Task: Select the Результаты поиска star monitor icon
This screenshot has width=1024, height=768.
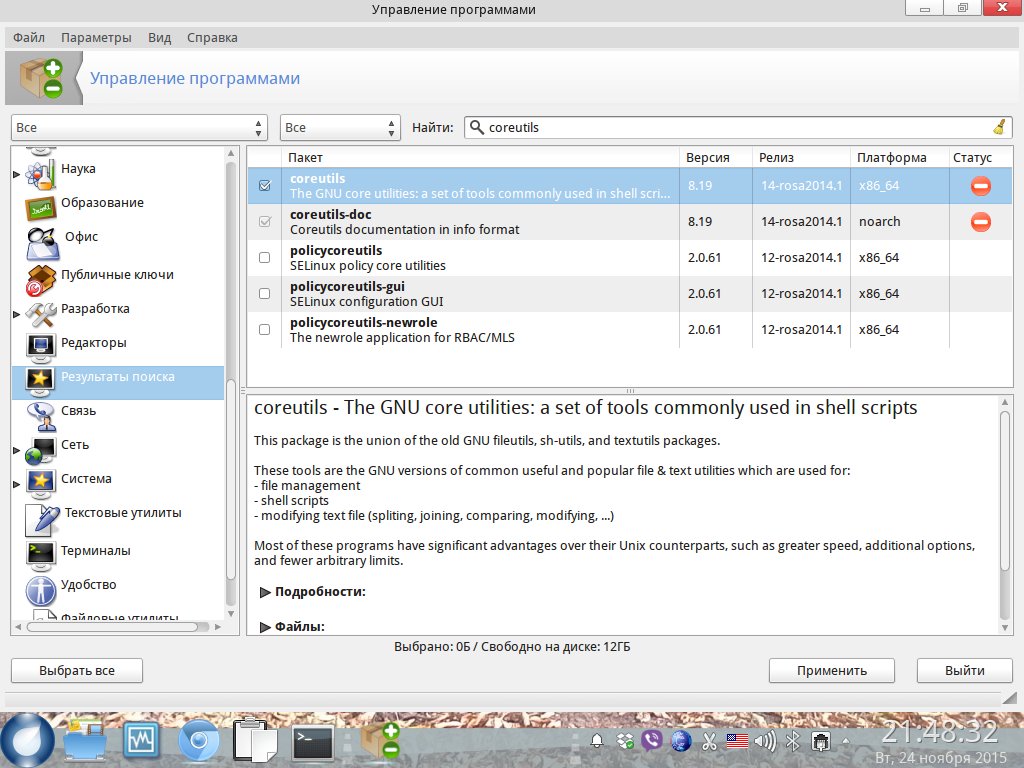Action: coord(40,382)
